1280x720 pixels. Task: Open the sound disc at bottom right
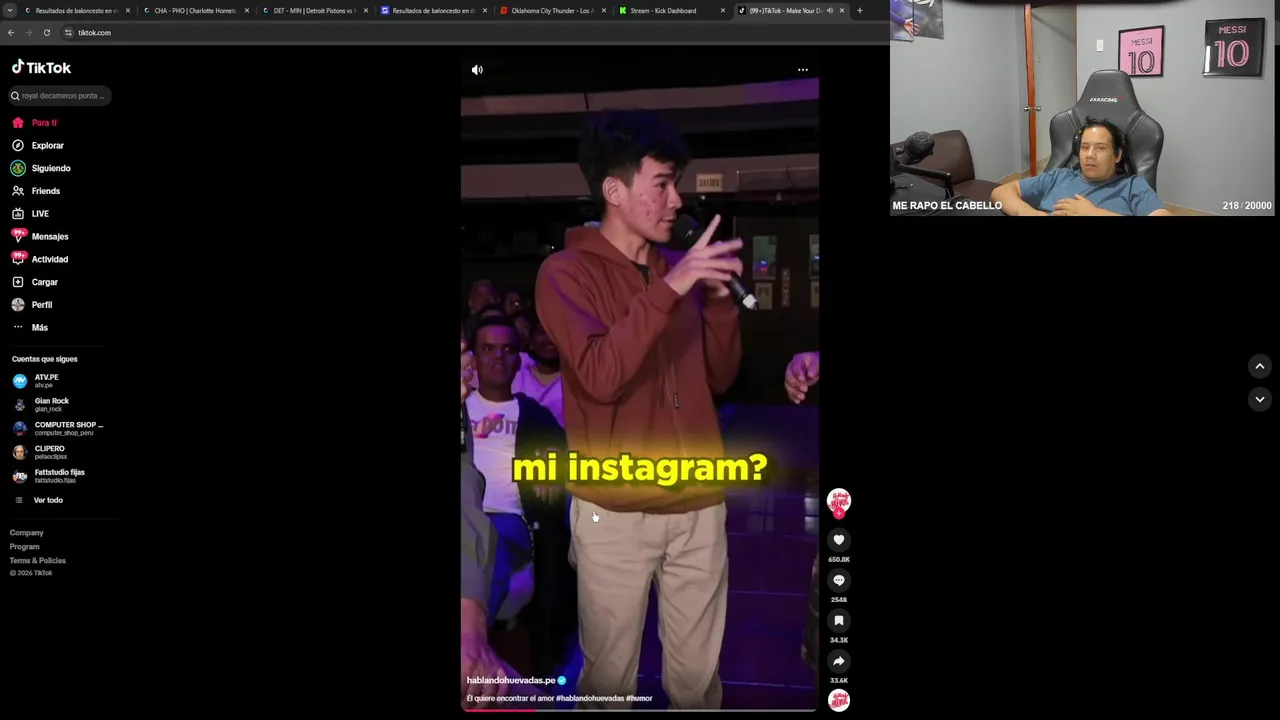point(839,700)
